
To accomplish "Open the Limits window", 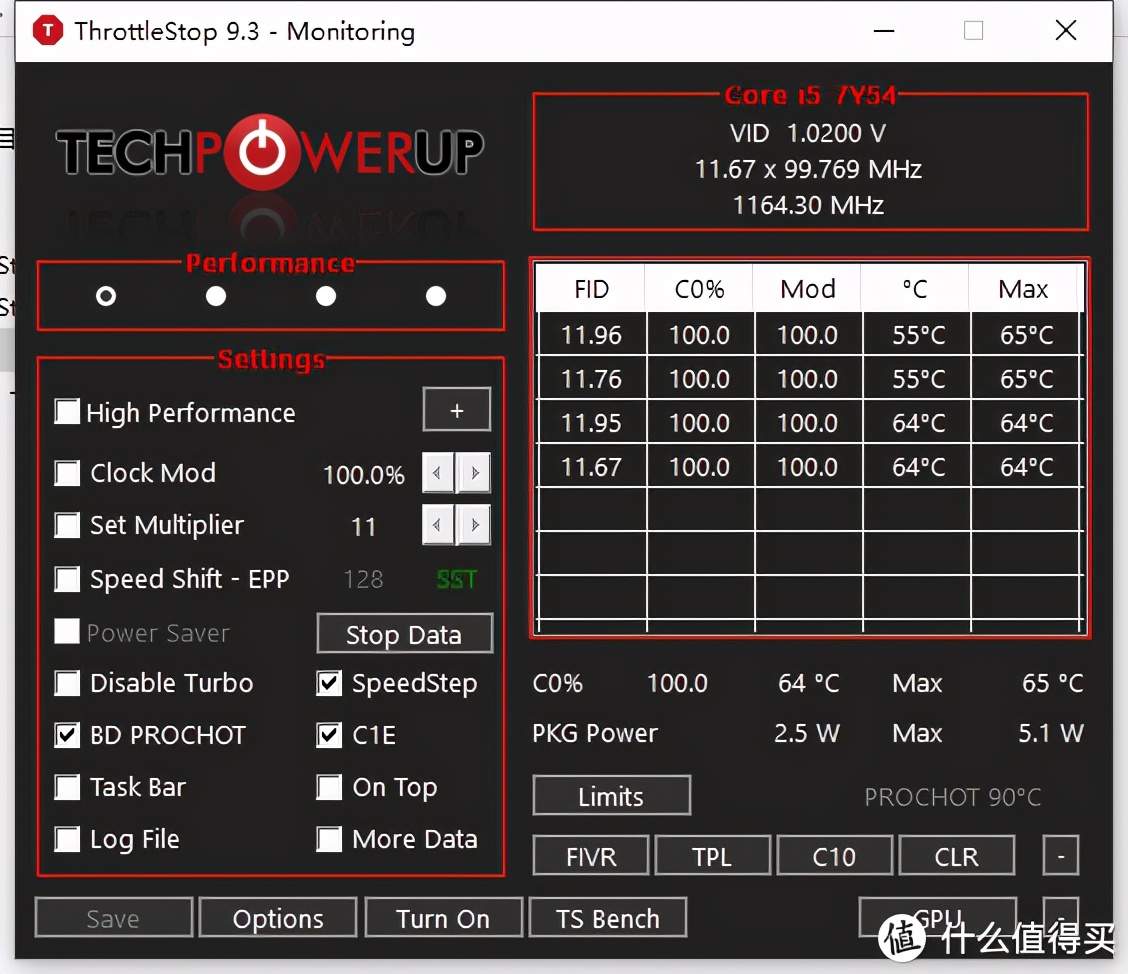I will coord(611,796).
